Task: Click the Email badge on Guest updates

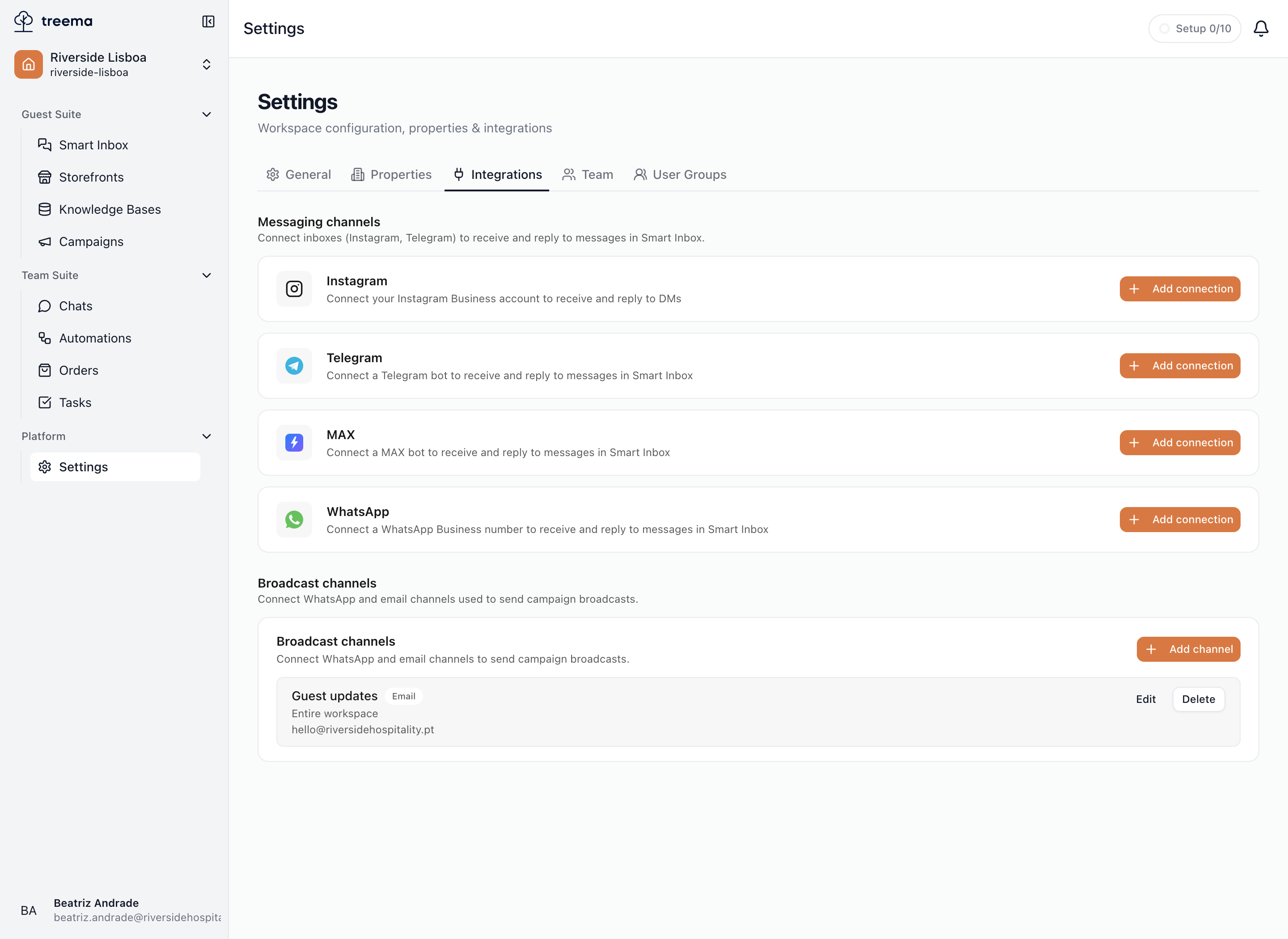Action: [403, 696]
